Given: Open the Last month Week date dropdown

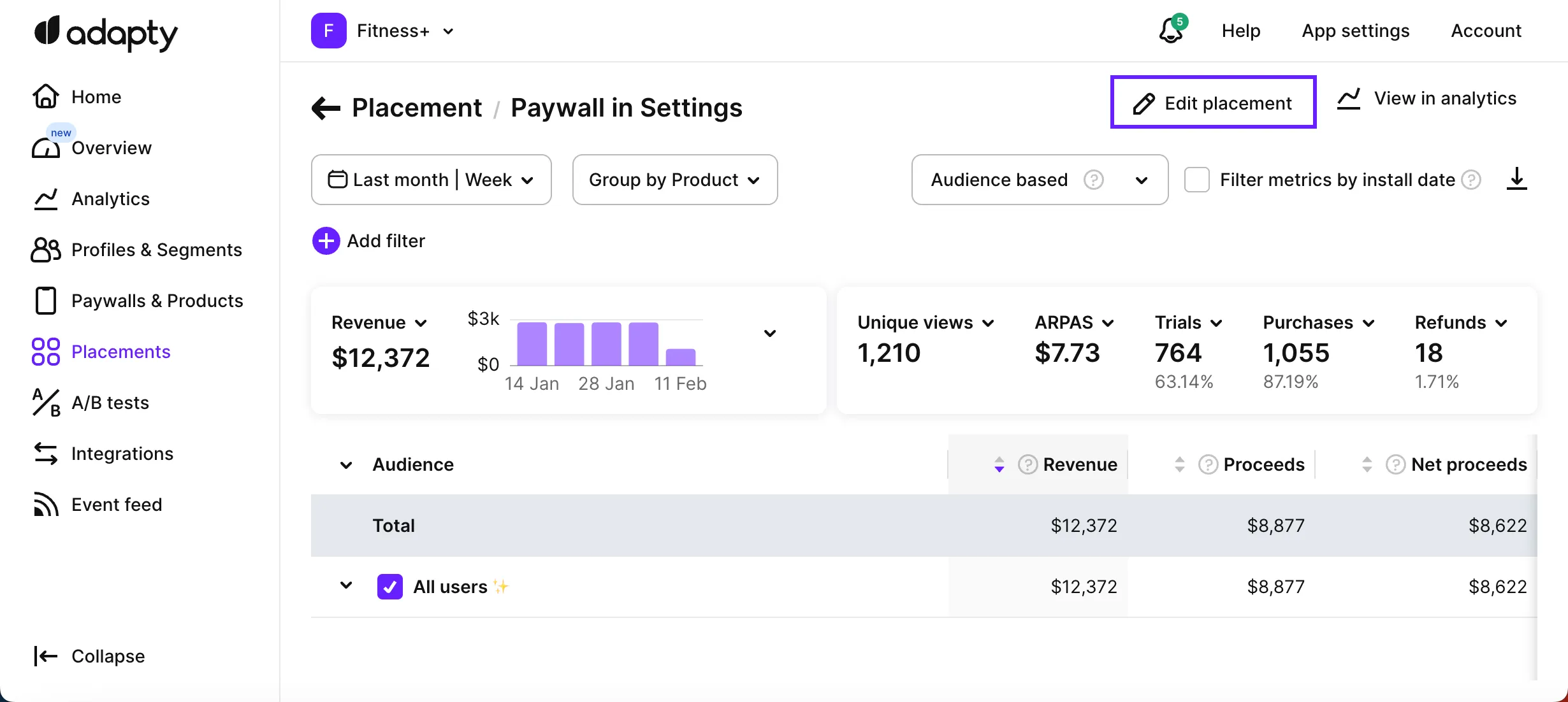Looking at the screenshot, I should 431,180.
